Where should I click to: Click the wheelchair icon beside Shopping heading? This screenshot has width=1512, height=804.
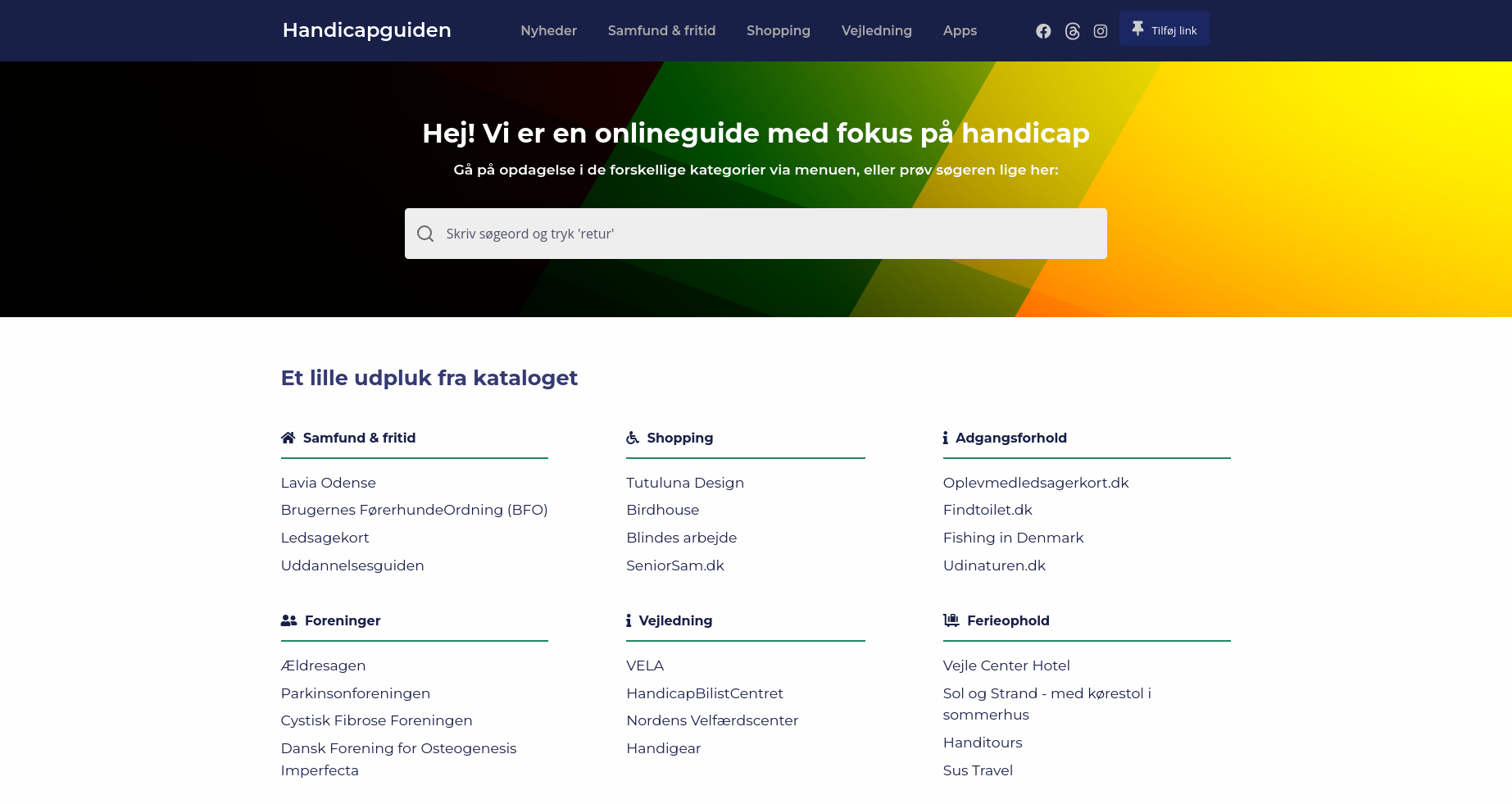coord(633,438)
